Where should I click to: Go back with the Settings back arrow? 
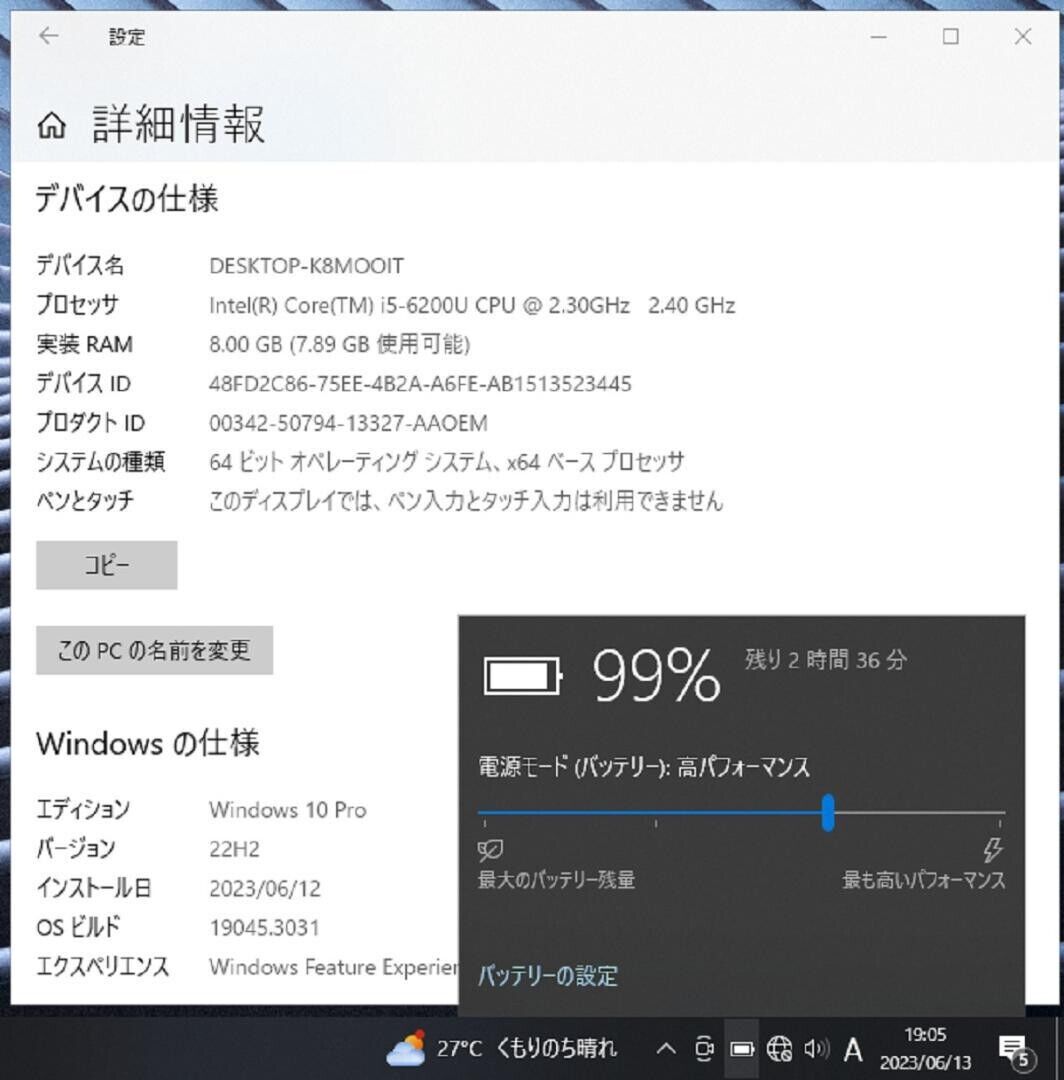pos(48,36)
